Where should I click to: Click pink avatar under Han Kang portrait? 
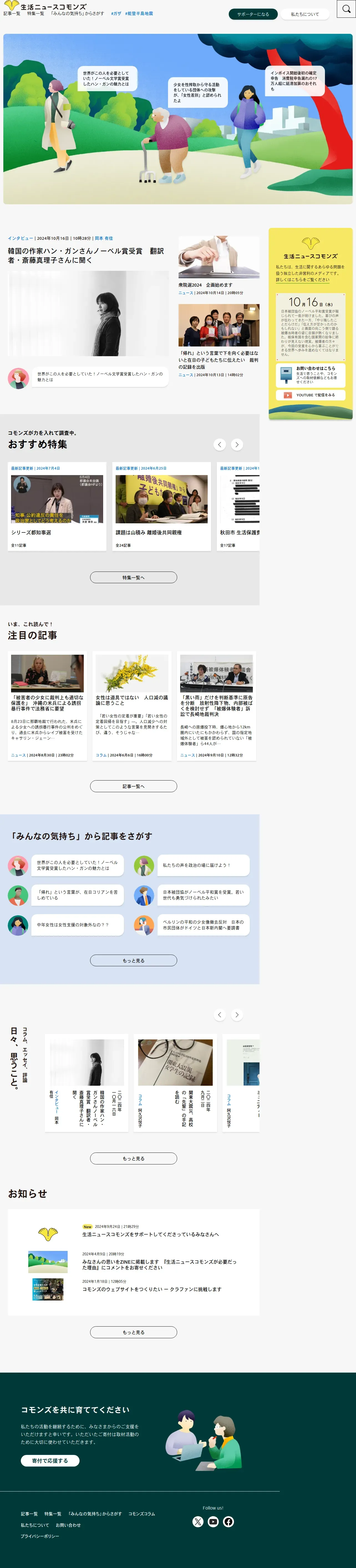[18, 378]
